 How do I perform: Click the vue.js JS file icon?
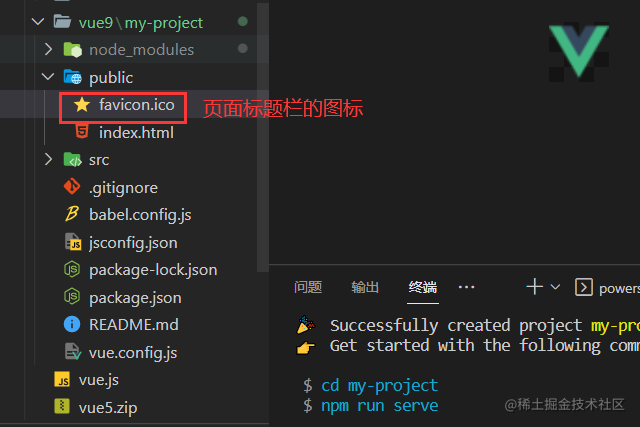click(x=62, y=380)
